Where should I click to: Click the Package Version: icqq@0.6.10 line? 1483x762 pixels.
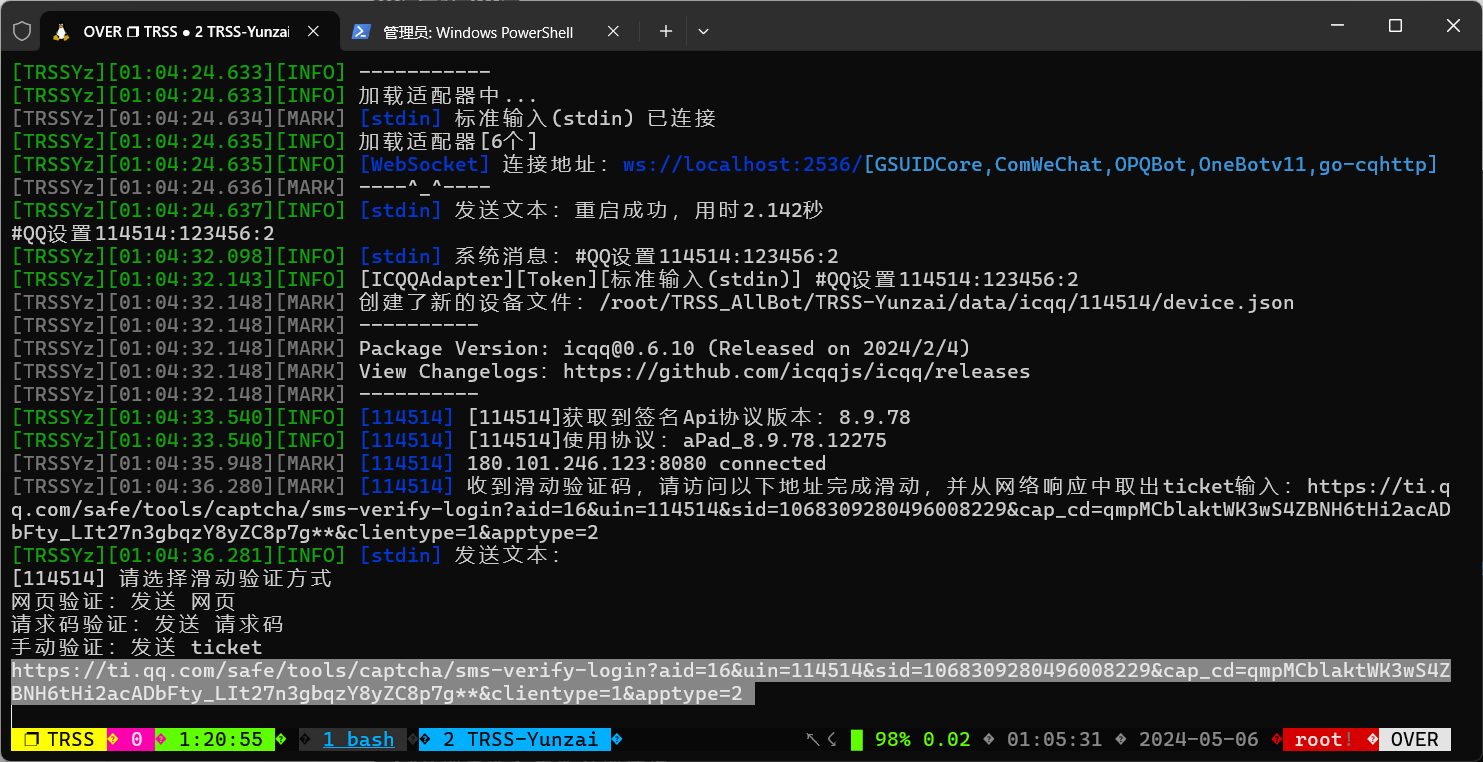pyautogui.click(x=664, y=348)
